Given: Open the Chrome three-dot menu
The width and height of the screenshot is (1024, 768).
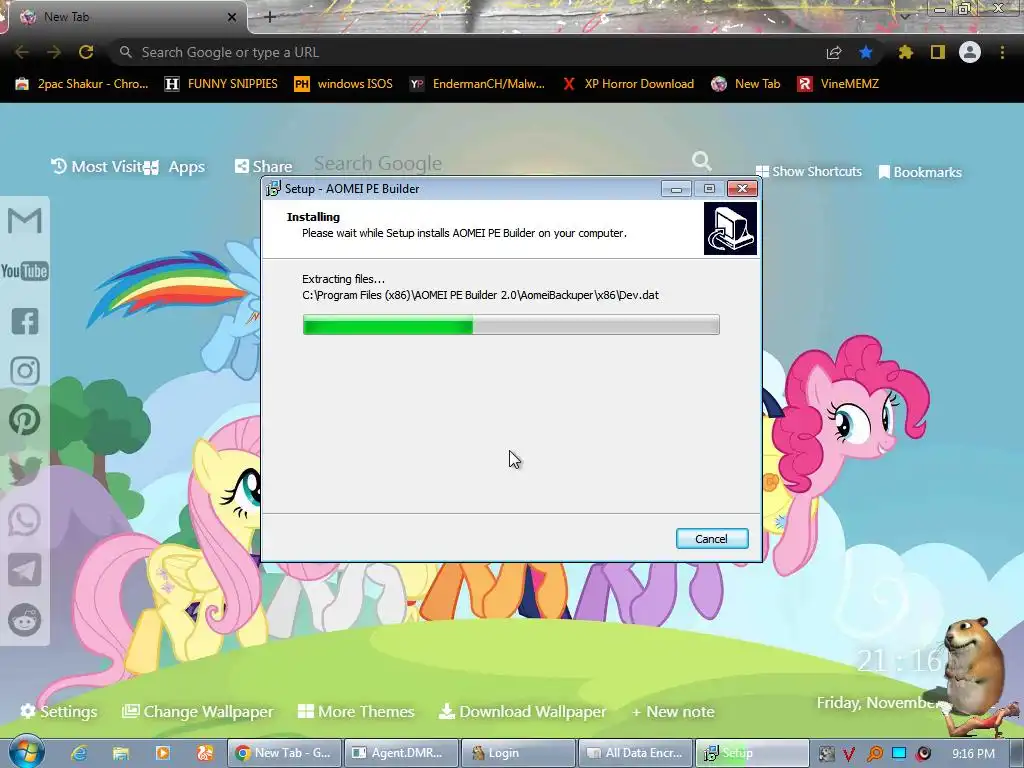Looking at the screenshot, I should 1002,52.
